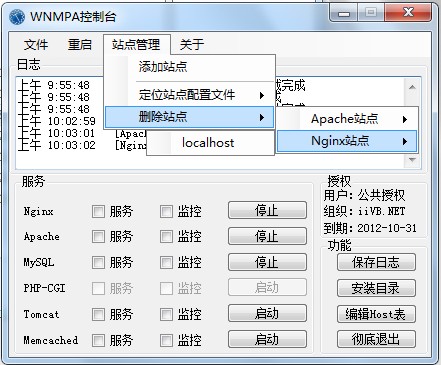Screen dimensions: 441x365
Task: Click log scrollbar down arrow
Action: click(412, 161)
